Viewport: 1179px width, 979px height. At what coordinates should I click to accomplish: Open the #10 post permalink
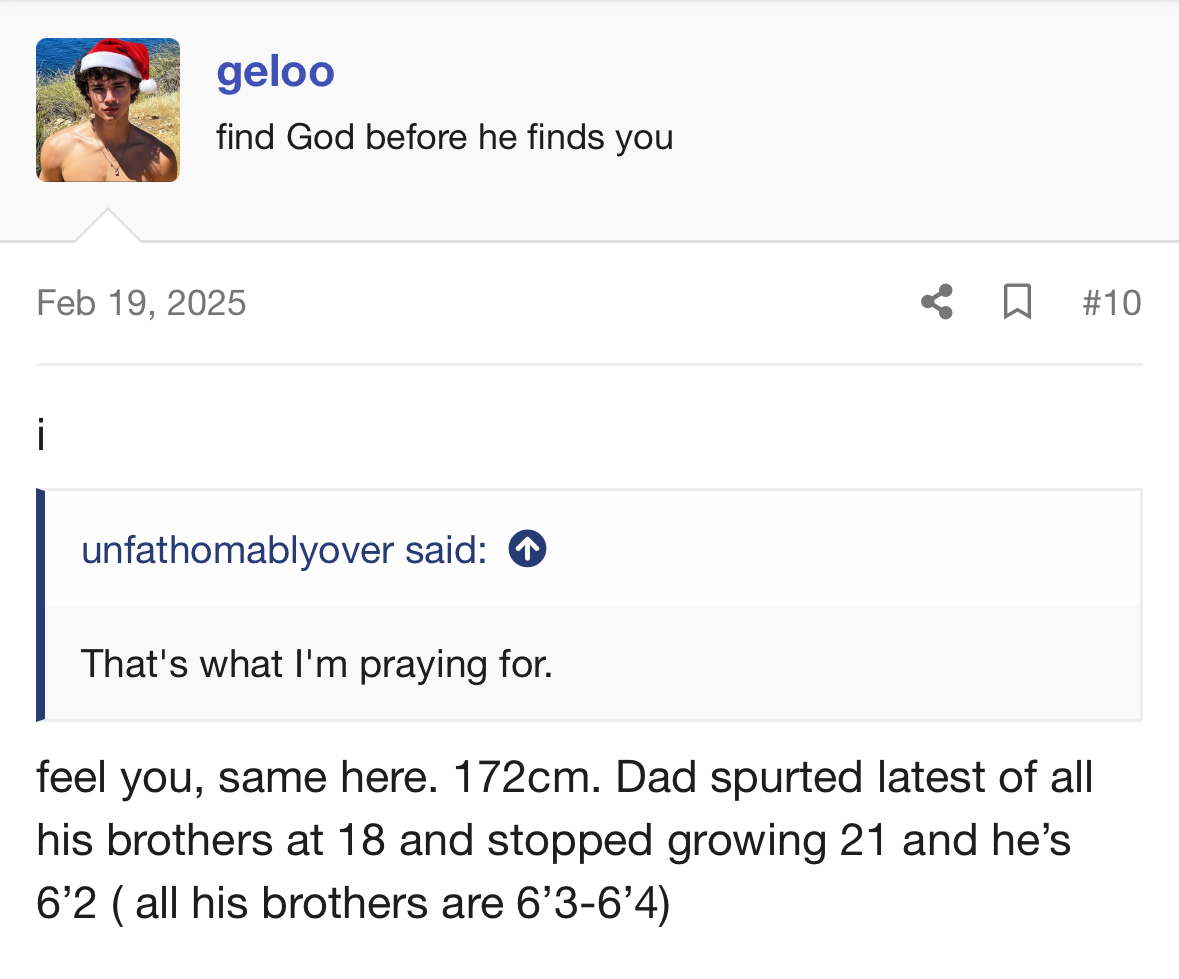(1111, 302)
